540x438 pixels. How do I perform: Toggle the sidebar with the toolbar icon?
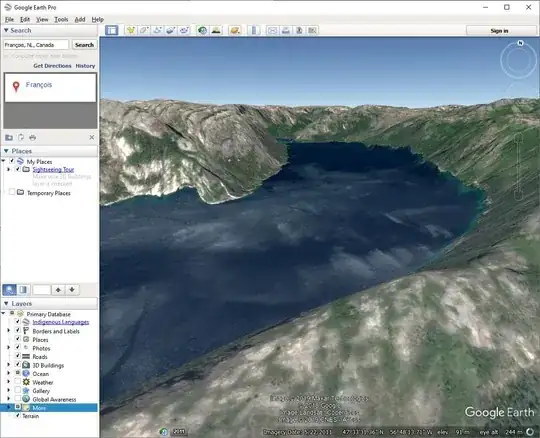112,30
